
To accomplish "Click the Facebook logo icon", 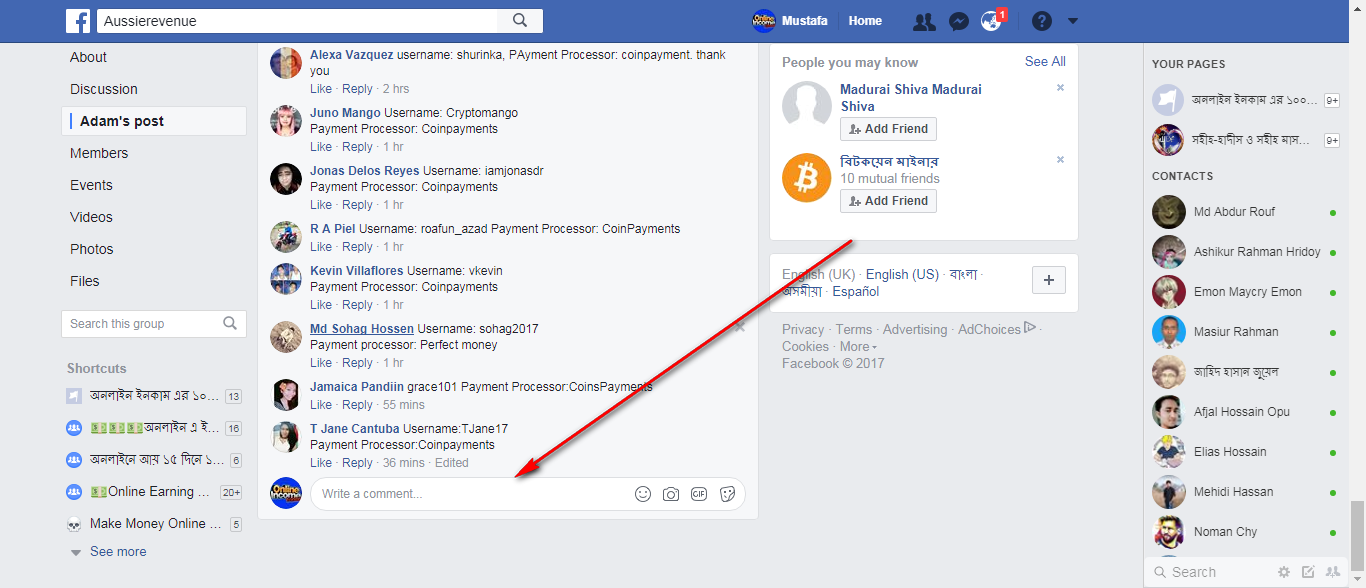I will tap(78, 21).
